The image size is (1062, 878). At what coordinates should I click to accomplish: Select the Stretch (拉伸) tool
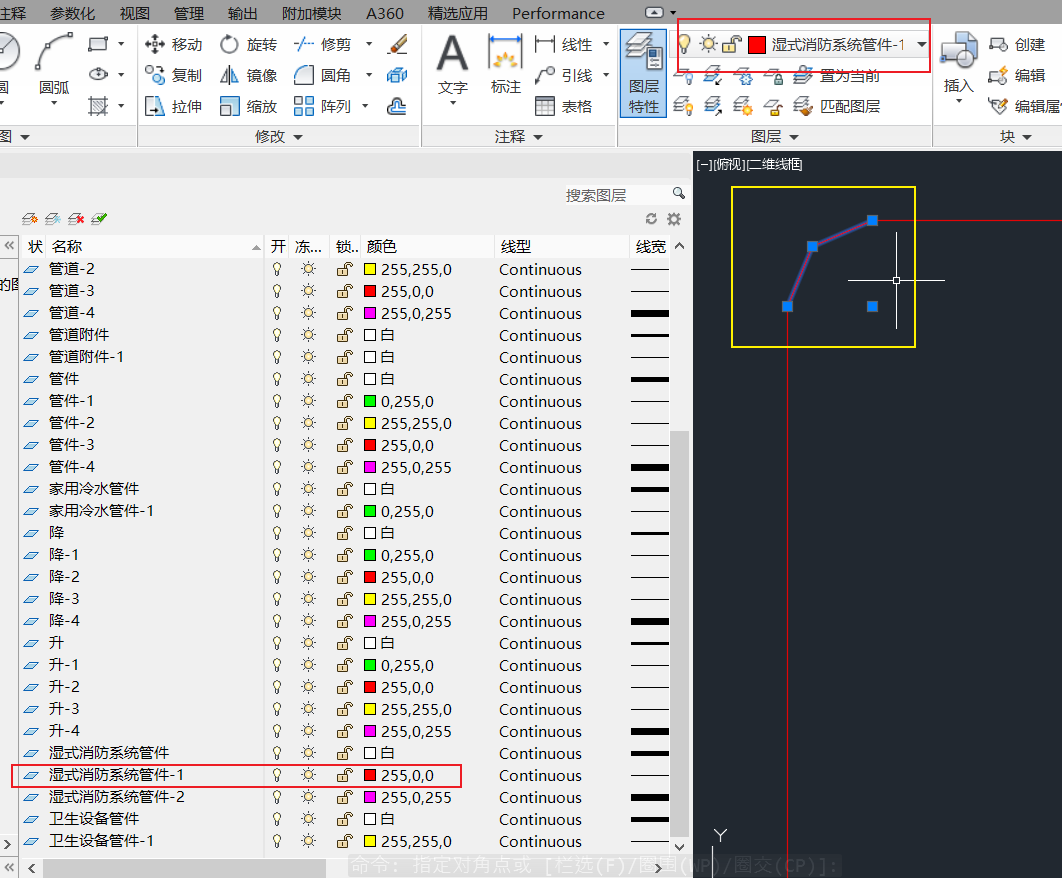[x=173, y=106]
